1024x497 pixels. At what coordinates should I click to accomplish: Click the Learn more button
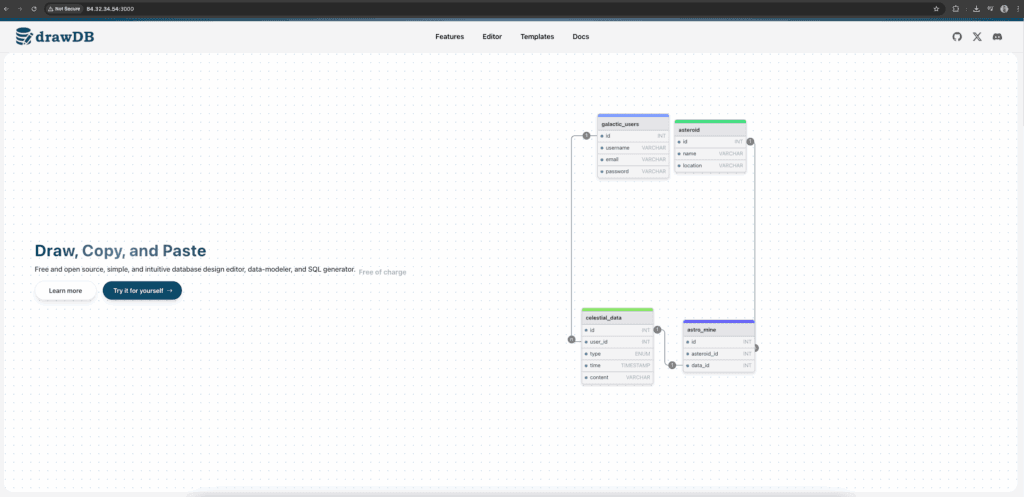point(65,291)
